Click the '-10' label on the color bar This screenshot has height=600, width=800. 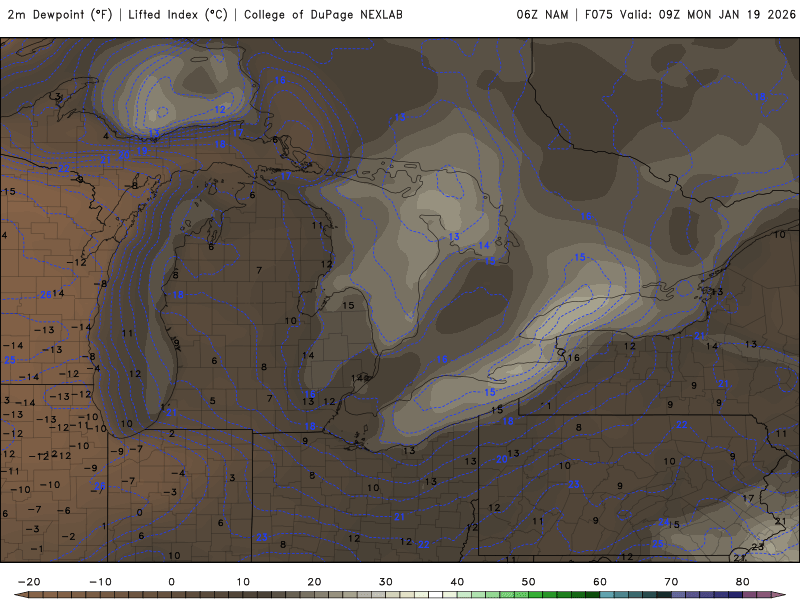coord(100,582)
